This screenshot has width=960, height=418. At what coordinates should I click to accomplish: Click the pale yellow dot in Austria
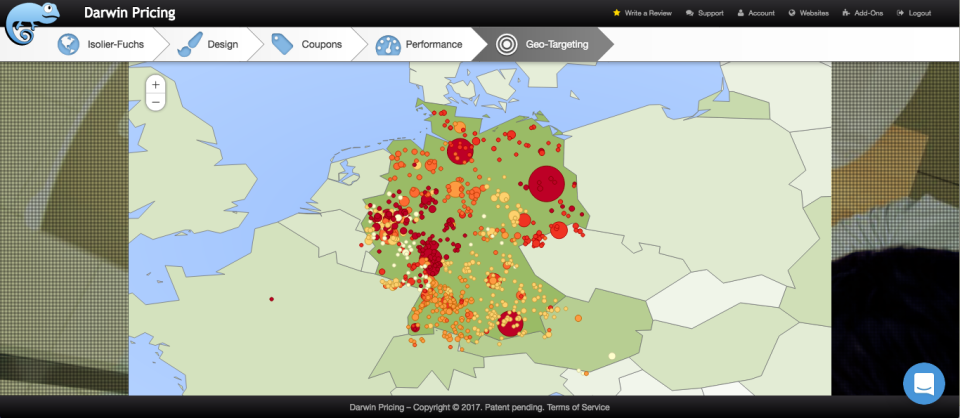pos(612,356)
